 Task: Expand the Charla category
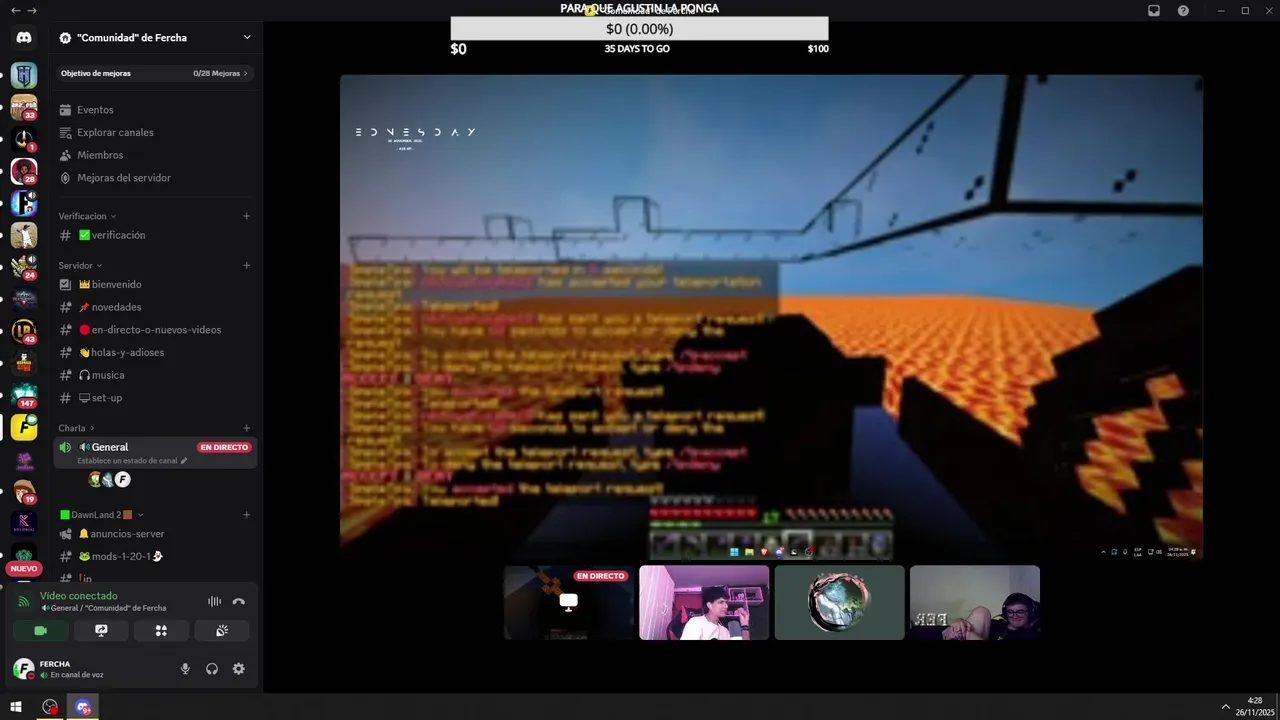(x=76, y=428)
